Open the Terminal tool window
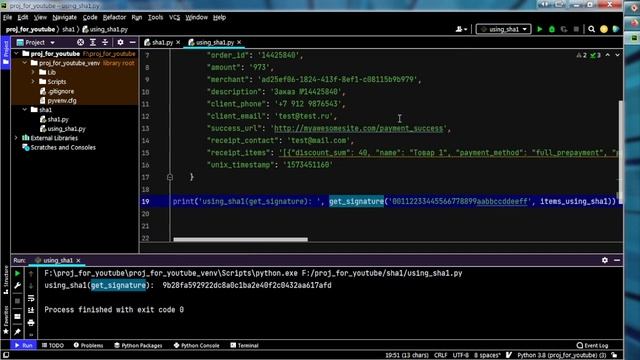 pos(244,345)
